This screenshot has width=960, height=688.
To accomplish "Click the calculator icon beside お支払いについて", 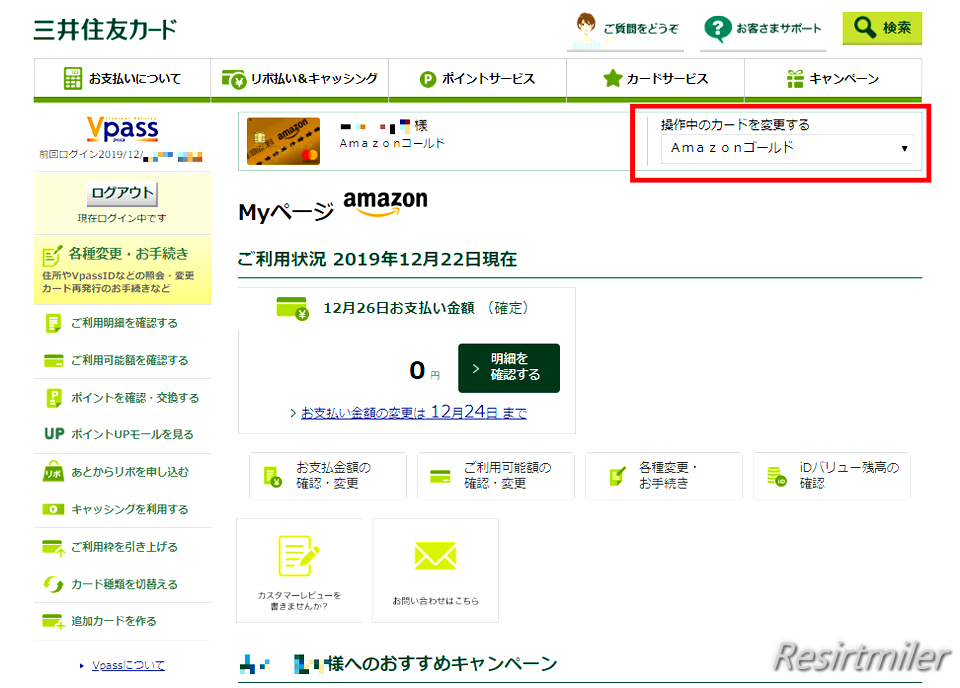I will click(x=72, y=78).
